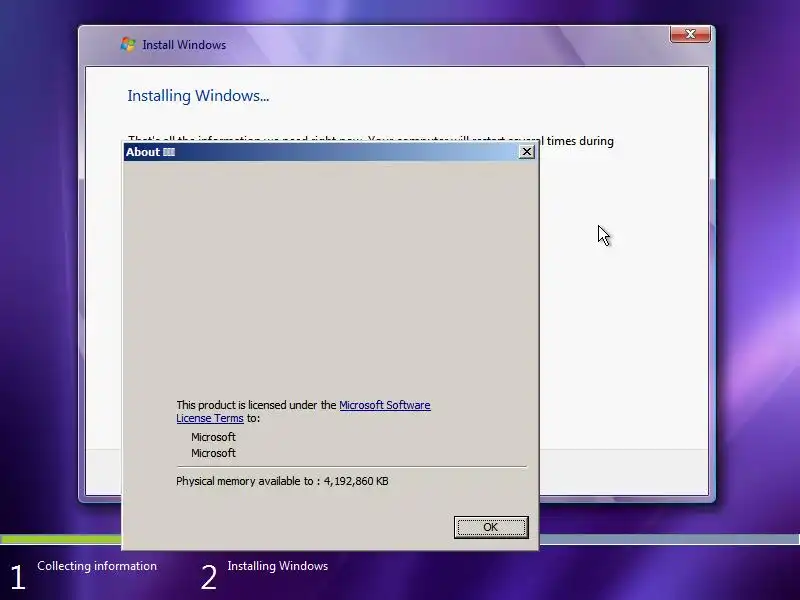Screen dimensions: 800x600
Task: Select the physical memory 4,192,860 KB text
Action: point(282,481)
